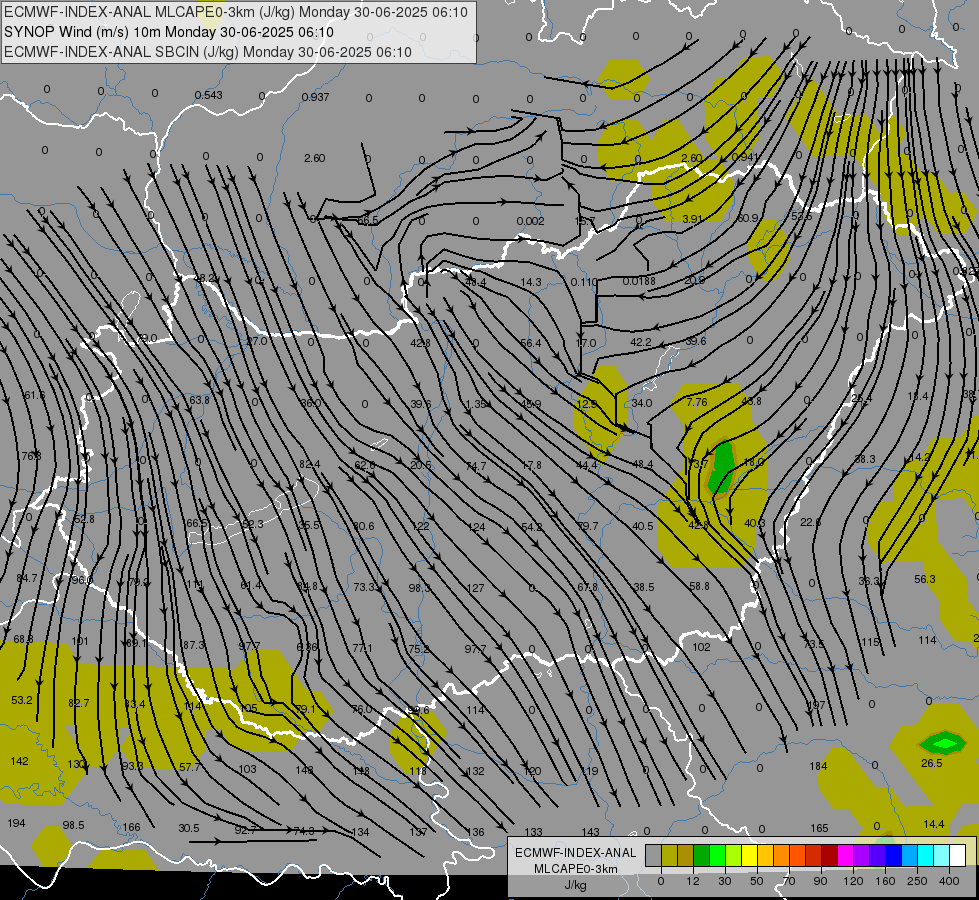Click the map value '82.7'
Screen dimensions: 979x900
(x=79, y=703)
